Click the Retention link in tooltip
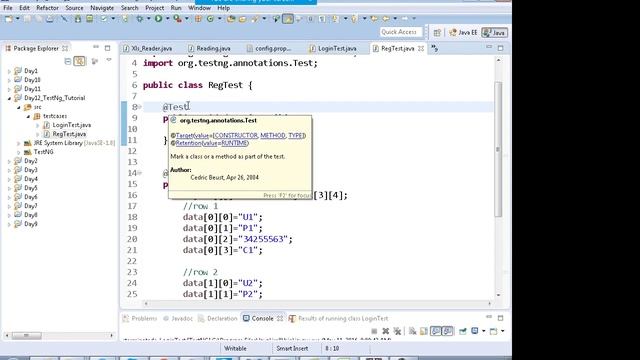Viewport: 640px width, 360px height. (x=188, y=143)
